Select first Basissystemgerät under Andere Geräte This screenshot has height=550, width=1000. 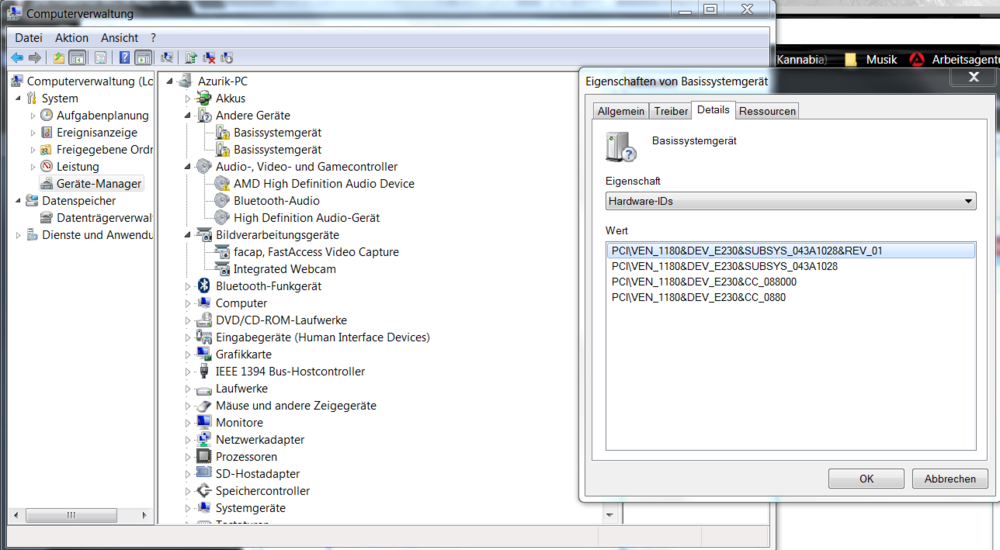click(277, 133)
